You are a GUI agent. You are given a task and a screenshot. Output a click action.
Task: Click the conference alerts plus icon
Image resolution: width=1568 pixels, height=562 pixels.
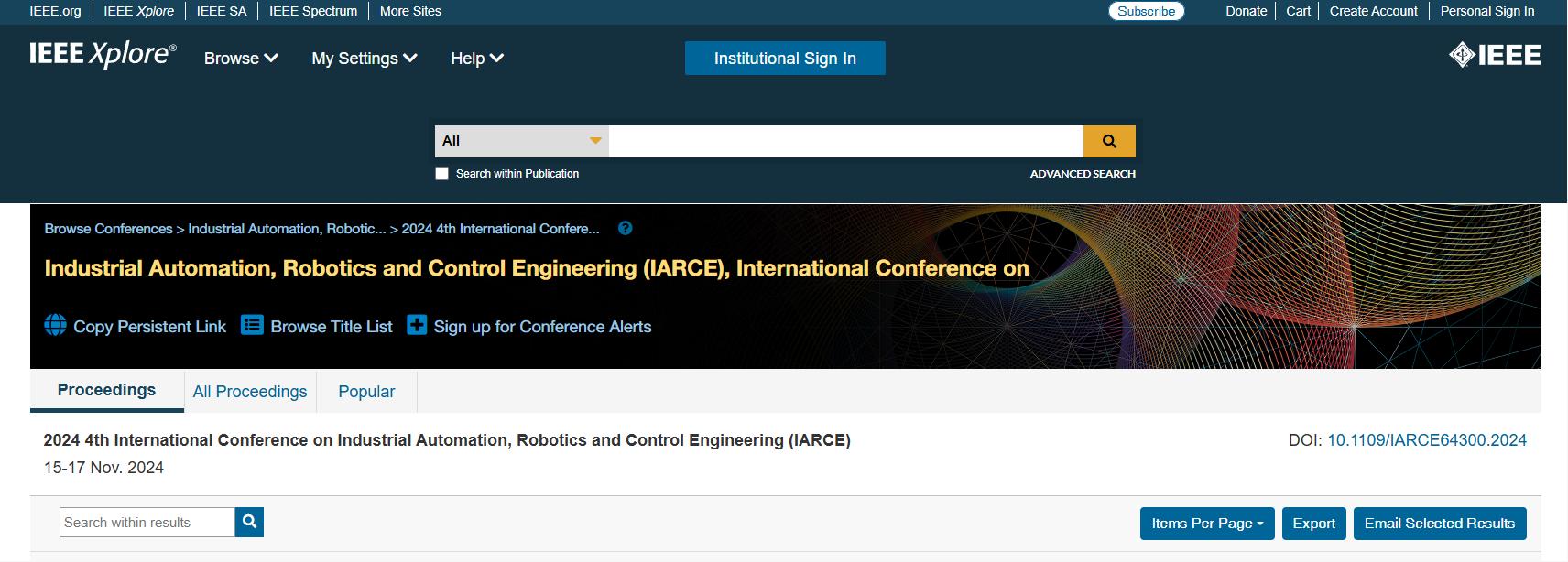(x=417, y=326)
